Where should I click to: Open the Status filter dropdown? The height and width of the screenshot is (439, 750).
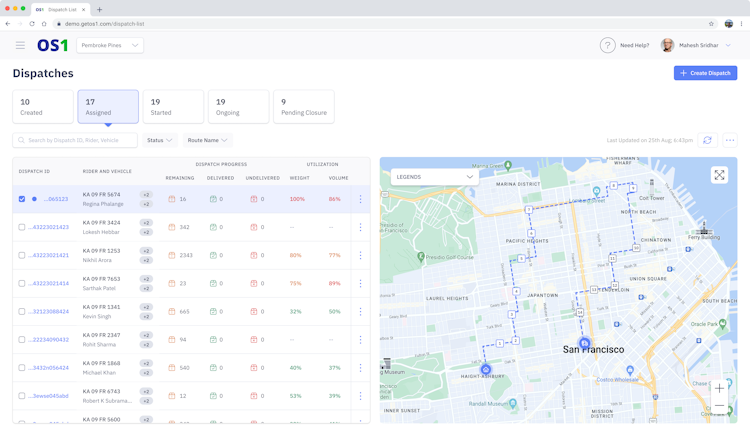pyautogui.click(x=160, y=140)
